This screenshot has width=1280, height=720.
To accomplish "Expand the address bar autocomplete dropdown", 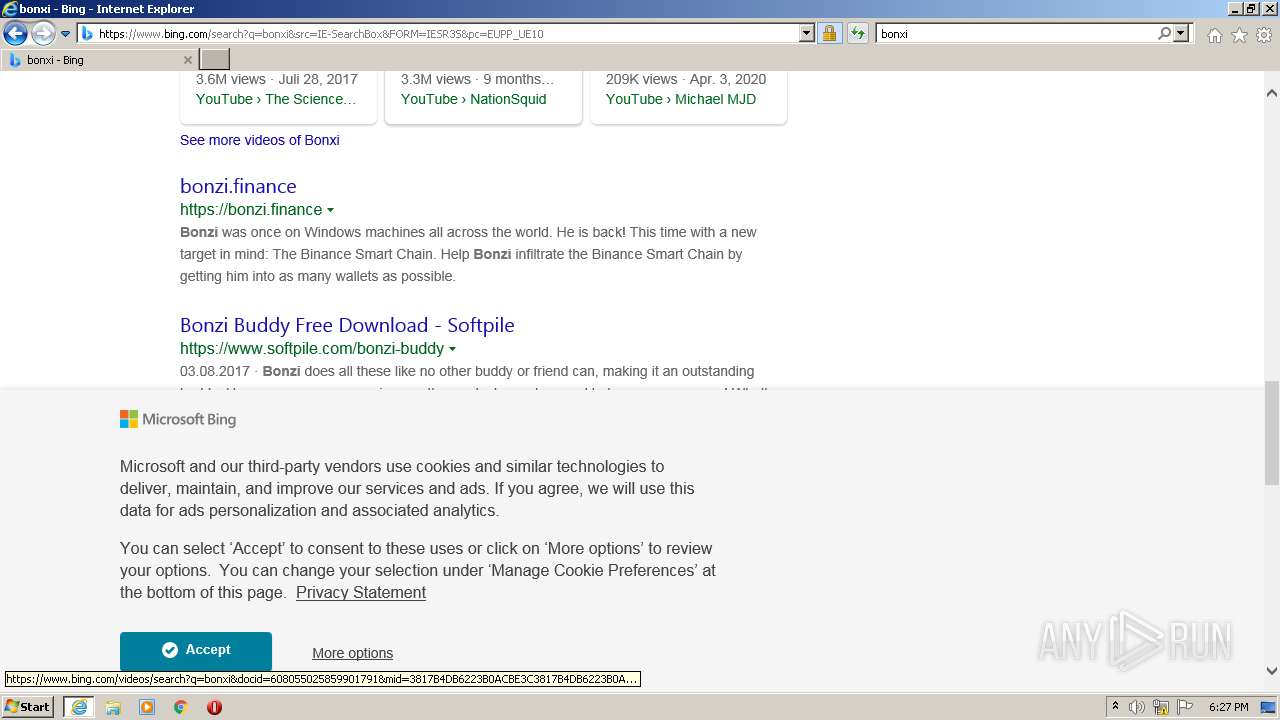I will [x=807, y=34].
